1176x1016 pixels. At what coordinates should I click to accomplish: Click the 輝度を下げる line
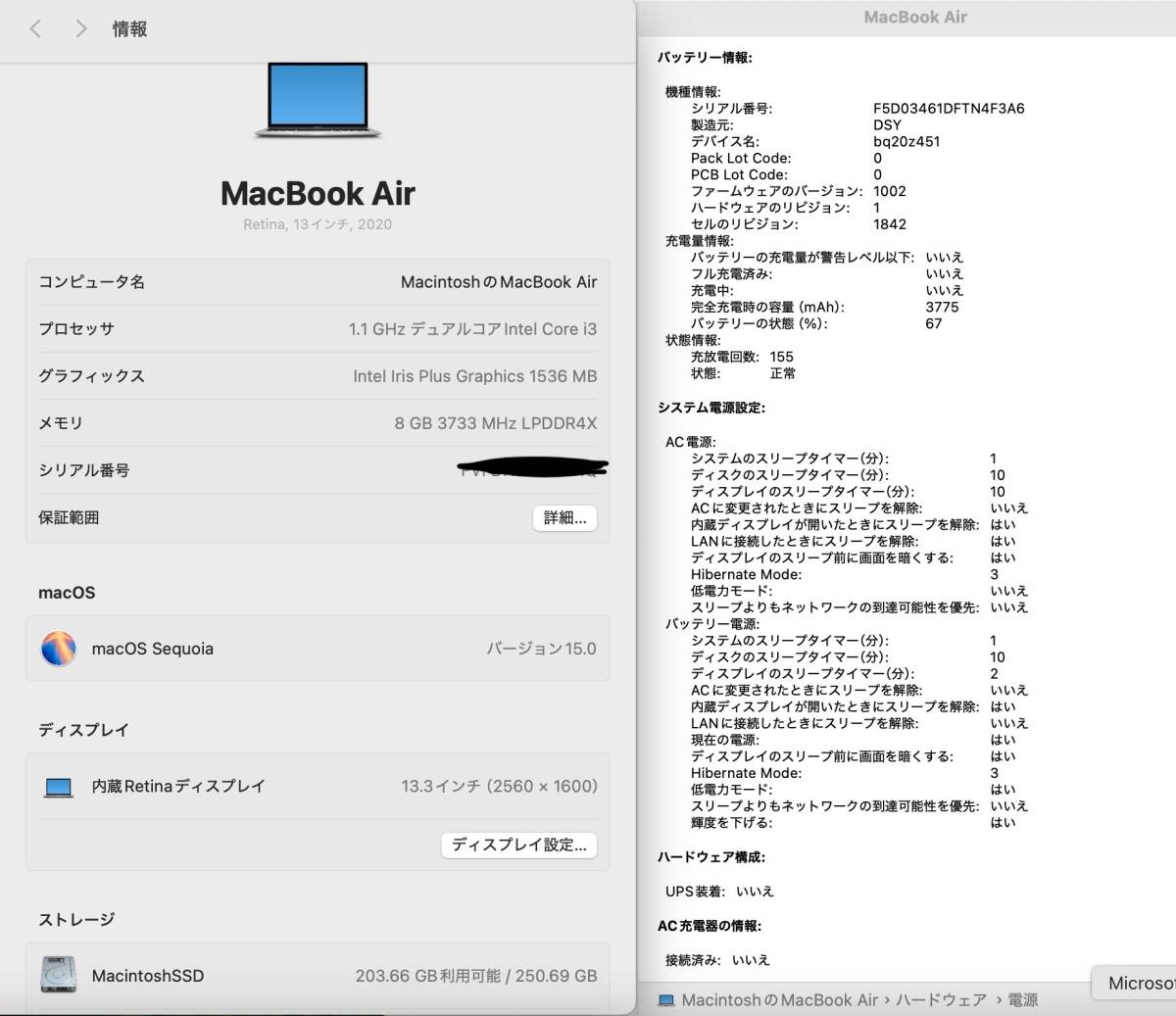click(854, 823)
